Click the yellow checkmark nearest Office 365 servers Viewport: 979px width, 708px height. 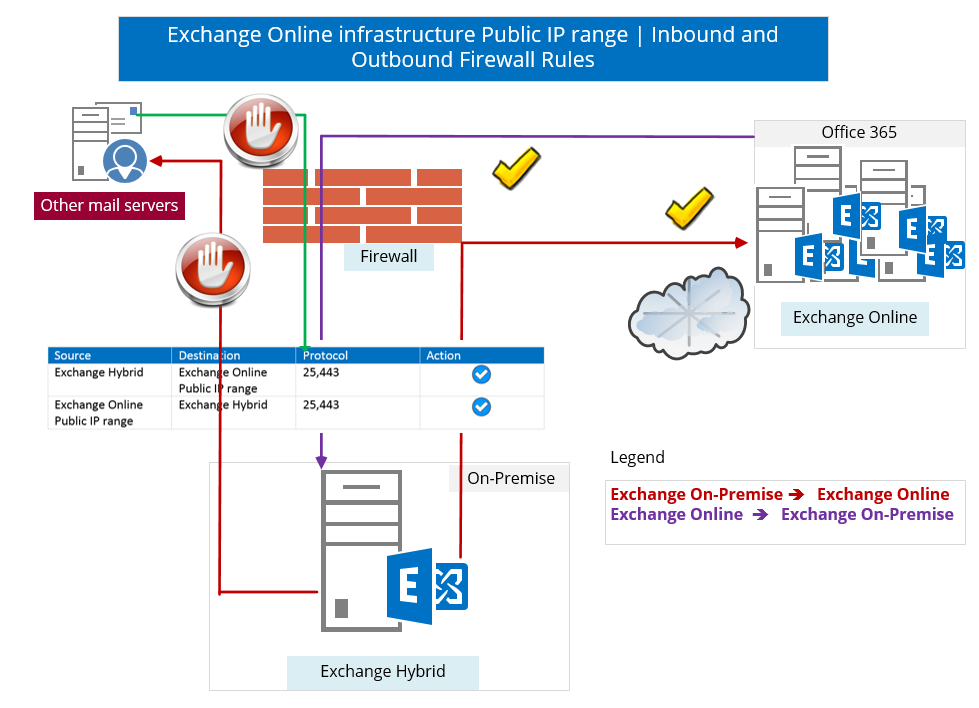point(689,207)
